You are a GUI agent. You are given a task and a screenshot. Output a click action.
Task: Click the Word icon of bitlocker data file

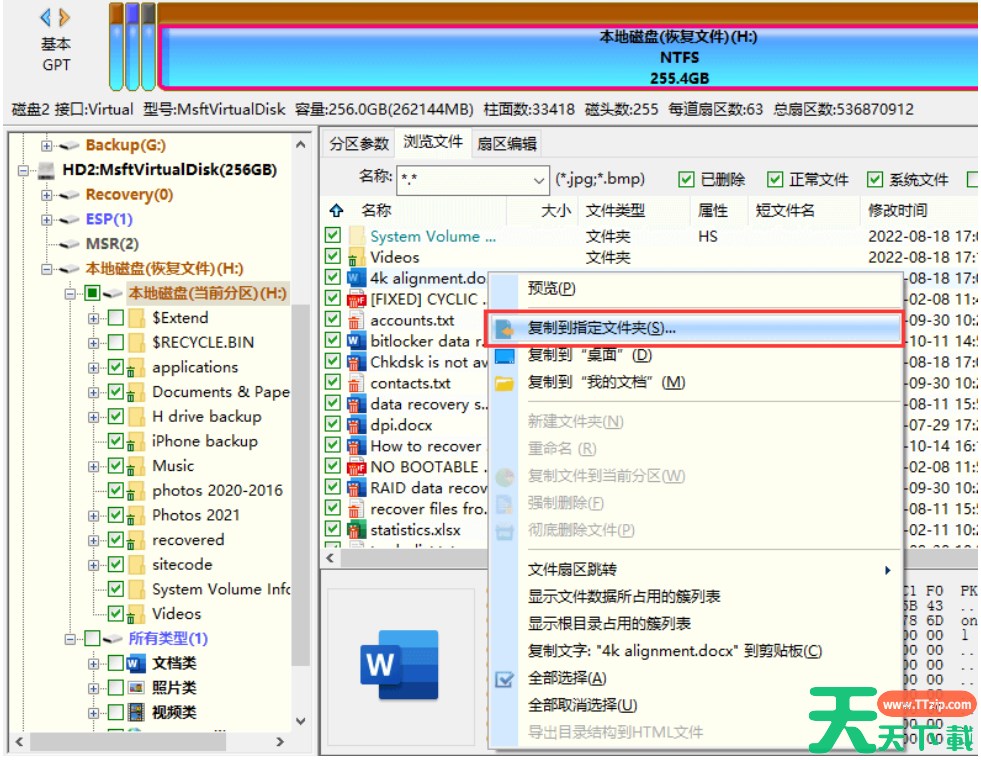[356, 341]
